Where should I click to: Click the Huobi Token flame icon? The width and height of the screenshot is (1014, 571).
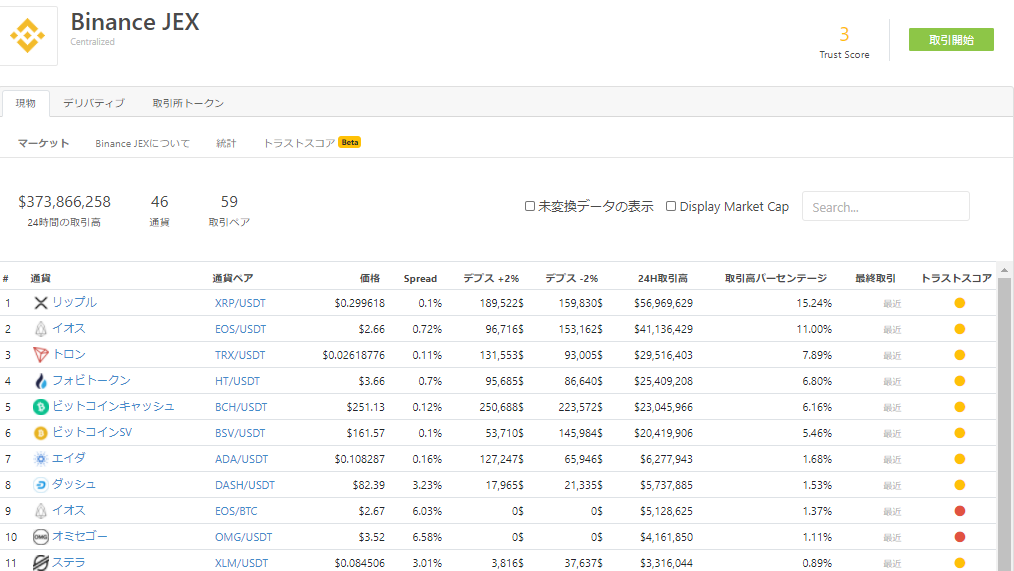pyautogui.click(x=41, y=381)
